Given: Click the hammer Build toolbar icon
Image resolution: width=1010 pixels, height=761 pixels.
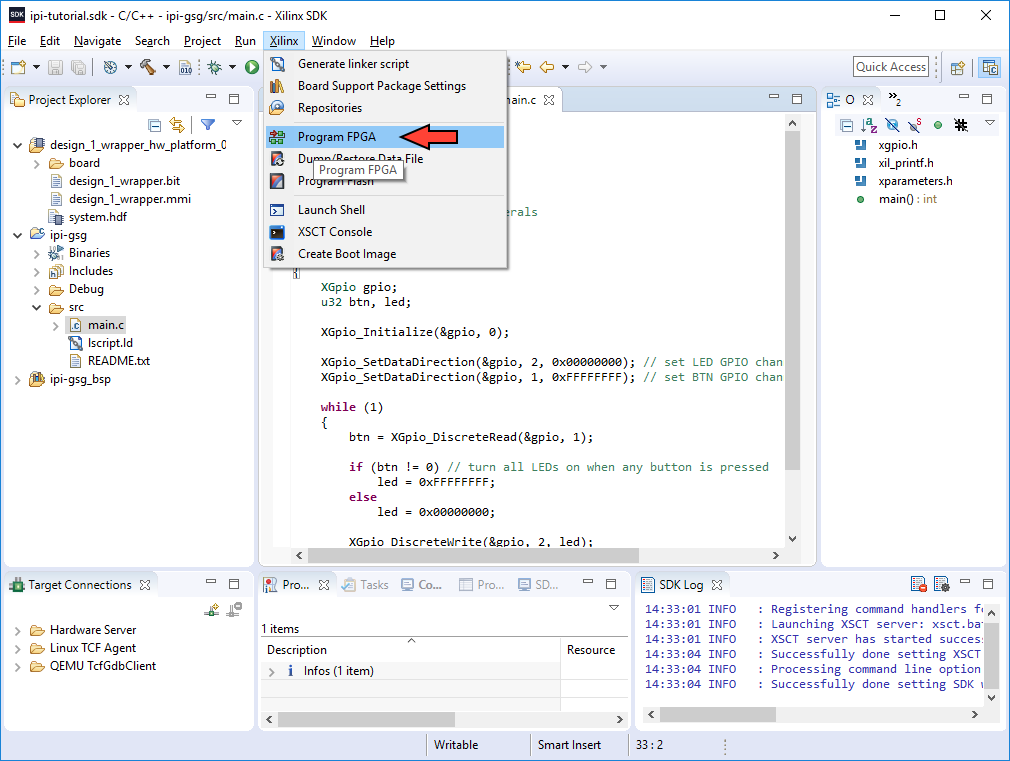Looking at the screenshot, I should click(148, 67).
